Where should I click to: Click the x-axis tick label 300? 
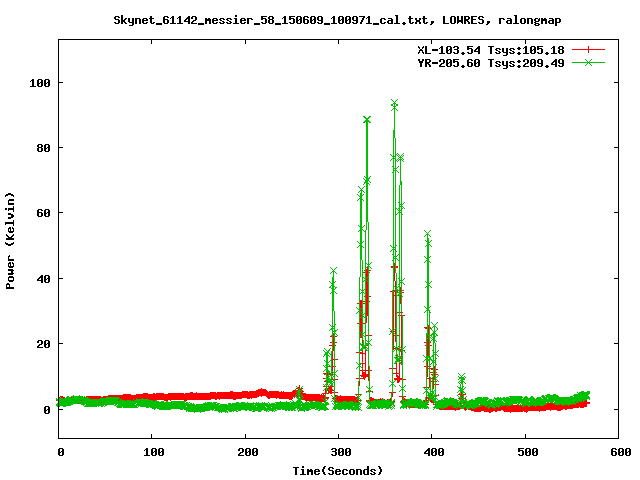coord(339,453)
